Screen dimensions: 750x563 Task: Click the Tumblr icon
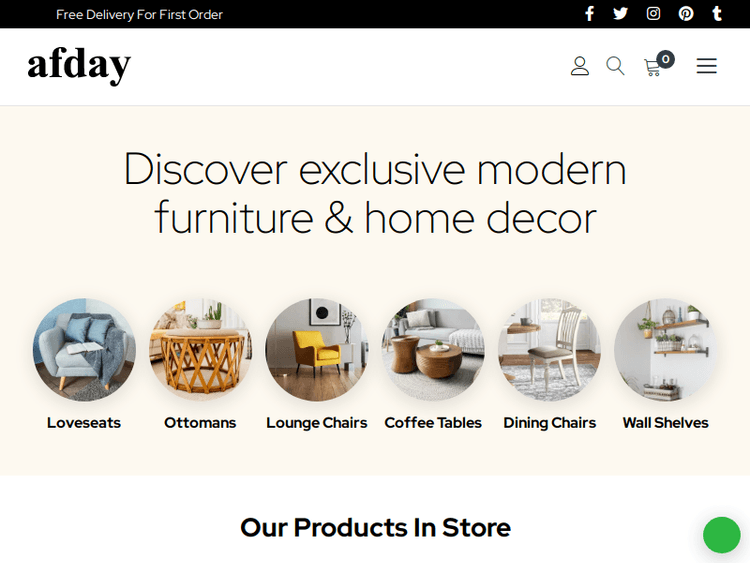717,13
